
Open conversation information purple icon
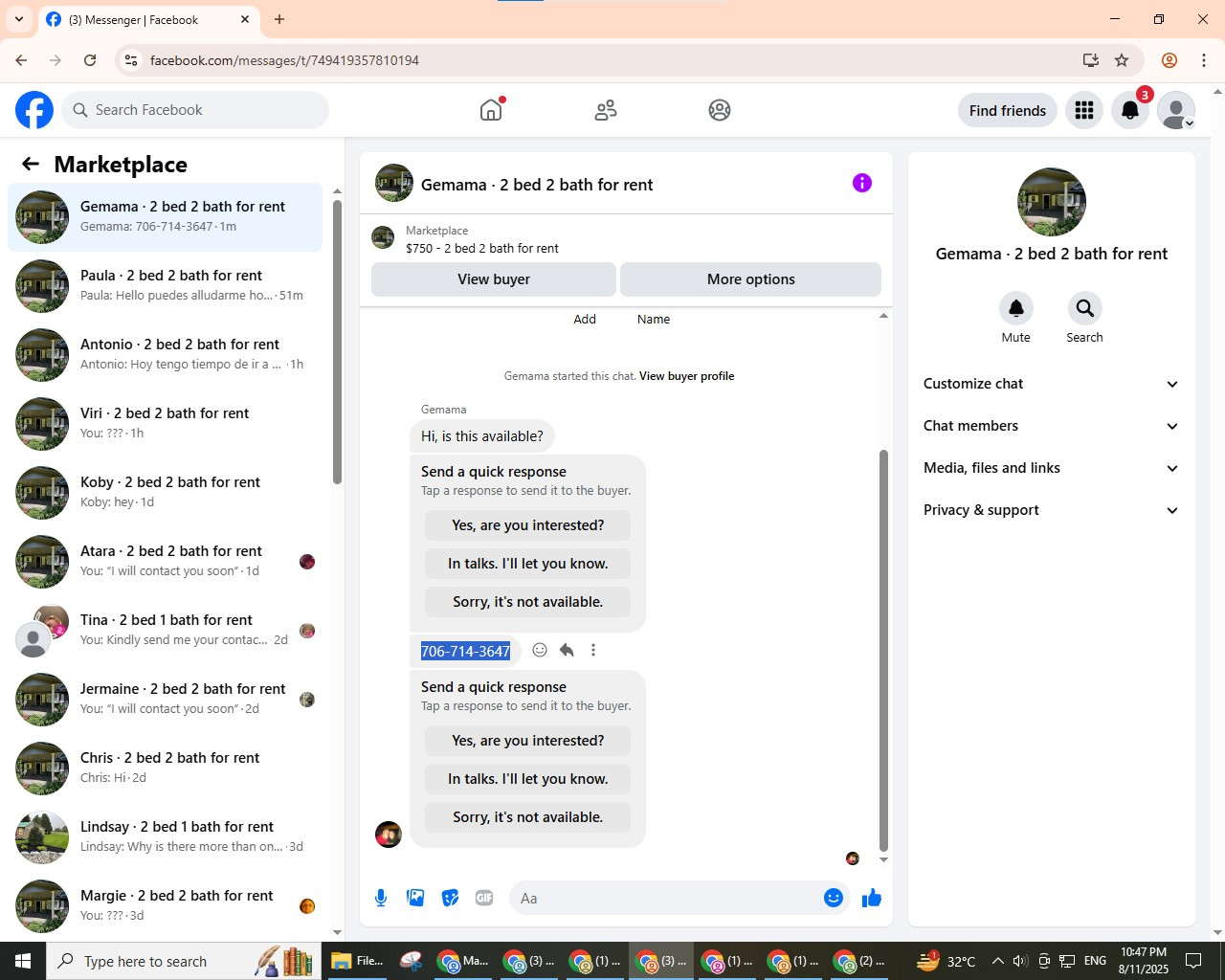[x=862, y=183]
